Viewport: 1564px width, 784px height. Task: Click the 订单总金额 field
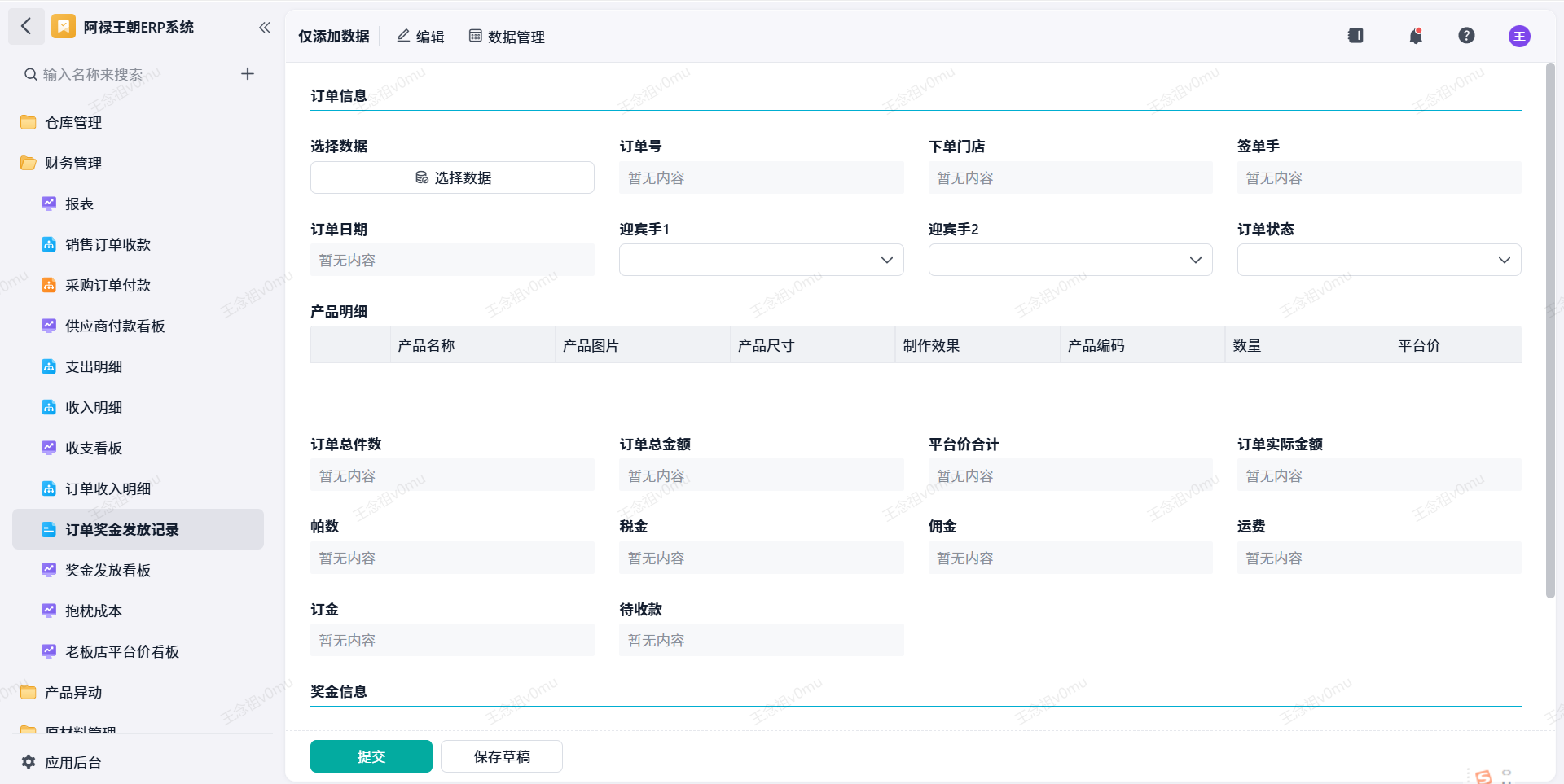(761, 475)
